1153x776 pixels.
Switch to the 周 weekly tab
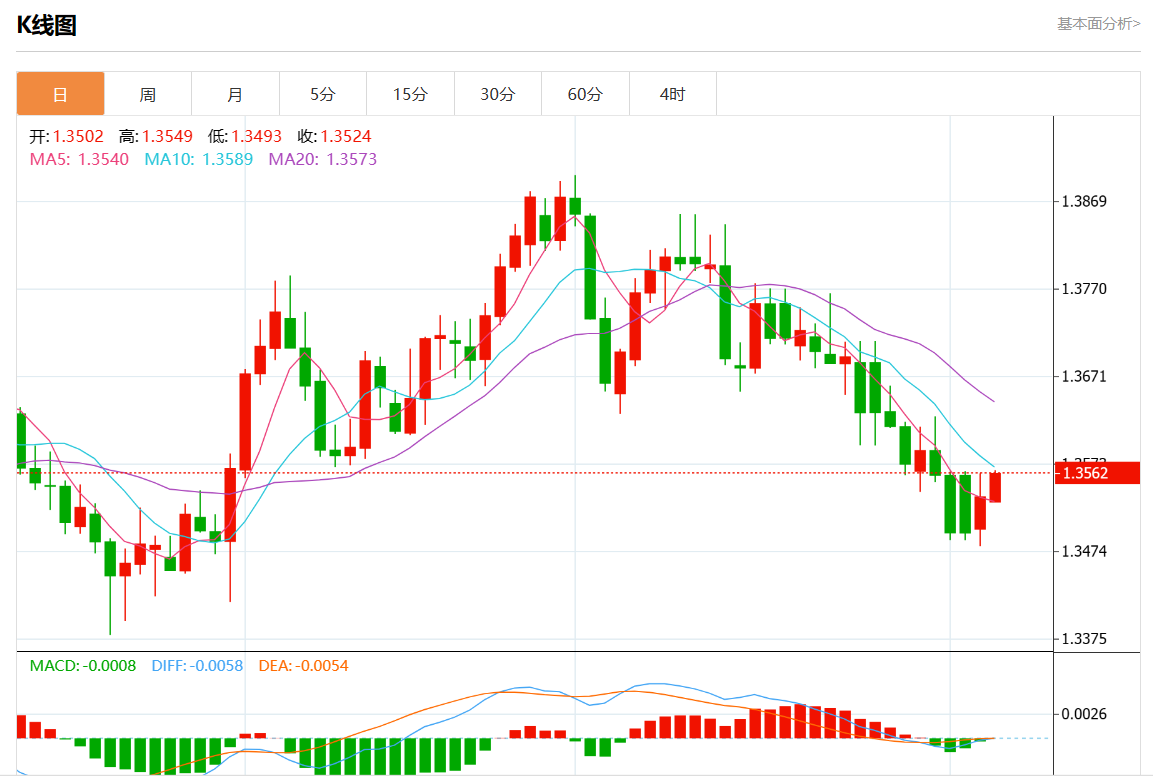[x=148, y=94]
